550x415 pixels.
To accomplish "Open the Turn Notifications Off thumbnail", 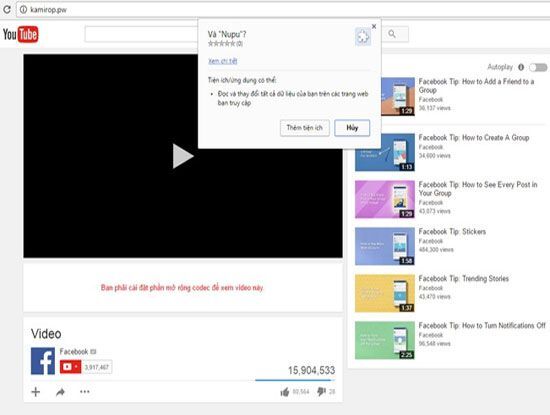I will tap(385, 340).
